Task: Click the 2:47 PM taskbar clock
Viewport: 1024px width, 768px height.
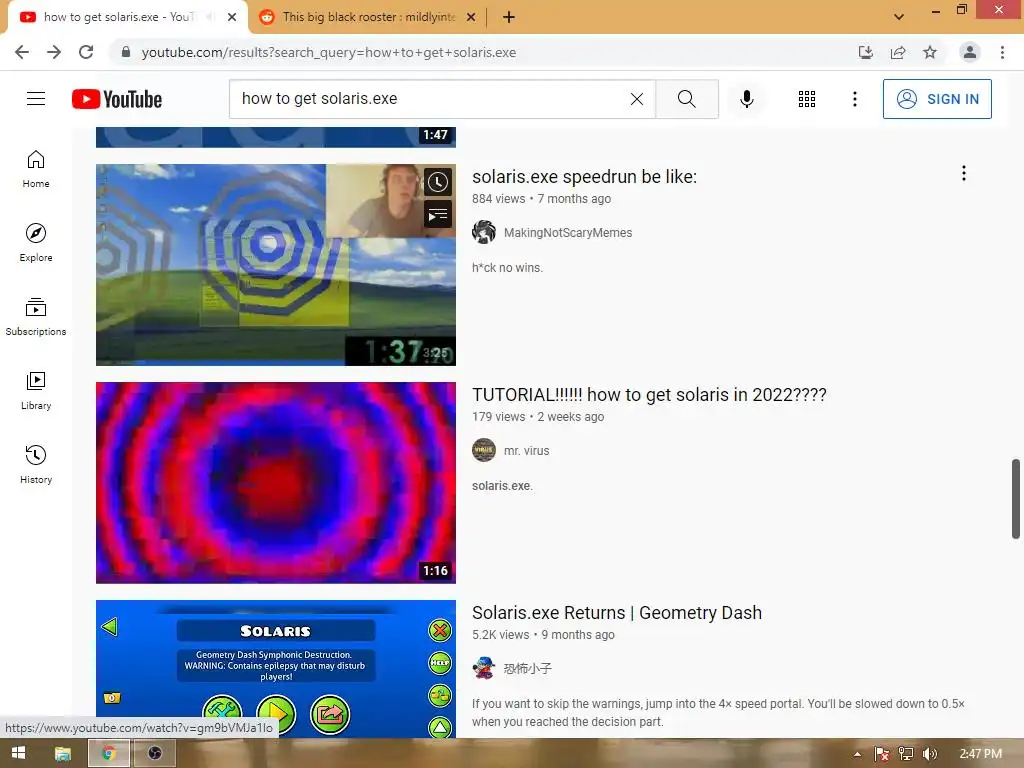Action: tap(980, 754)
